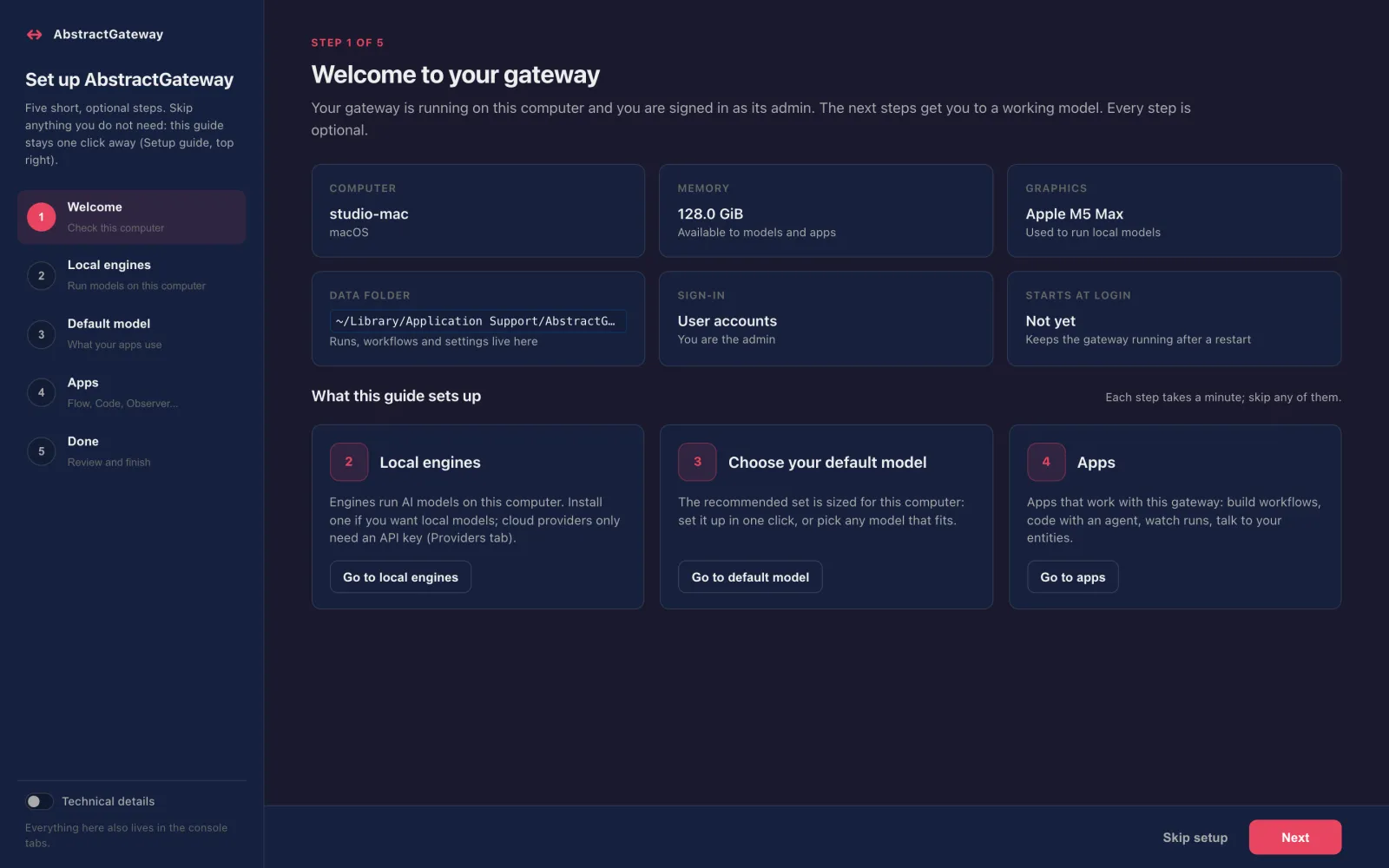The width and height of the screenshot is (1389, 868).
Task: Click the step 2 circle badge in the sidebar
Action: click(x=41, y=275)
